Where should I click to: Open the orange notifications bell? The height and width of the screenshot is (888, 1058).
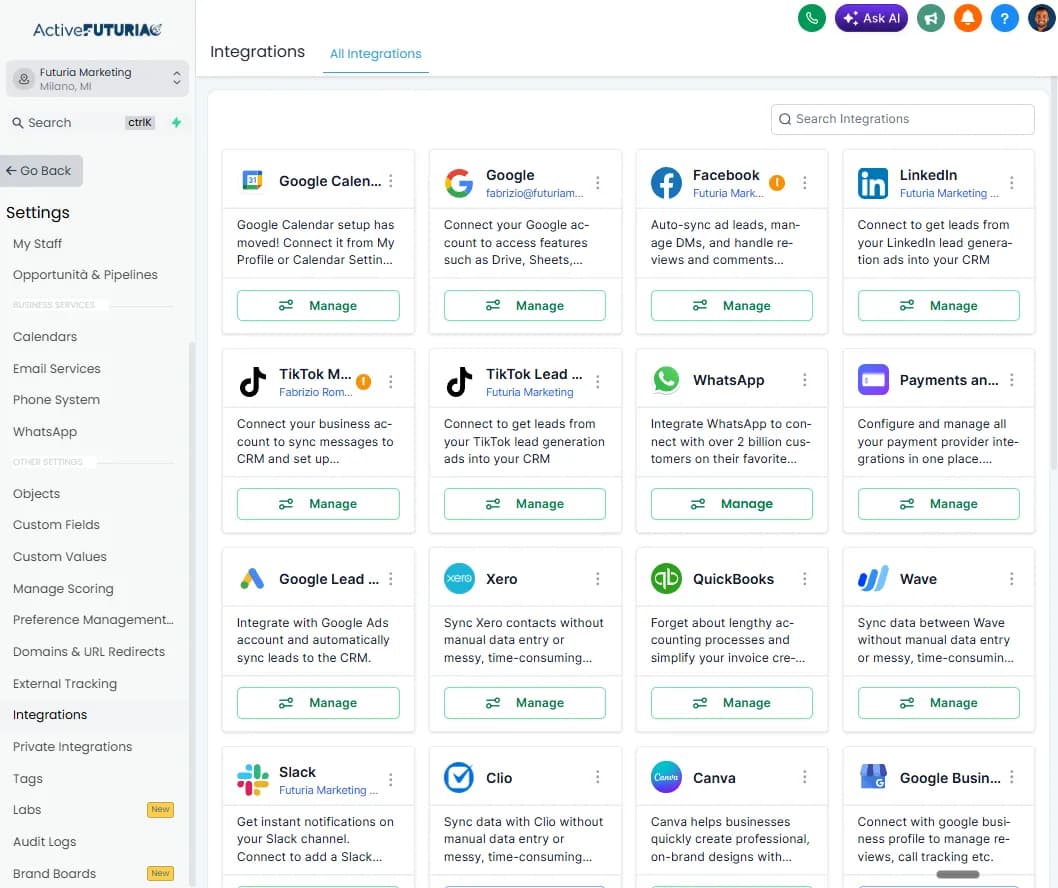click(968, 18)
